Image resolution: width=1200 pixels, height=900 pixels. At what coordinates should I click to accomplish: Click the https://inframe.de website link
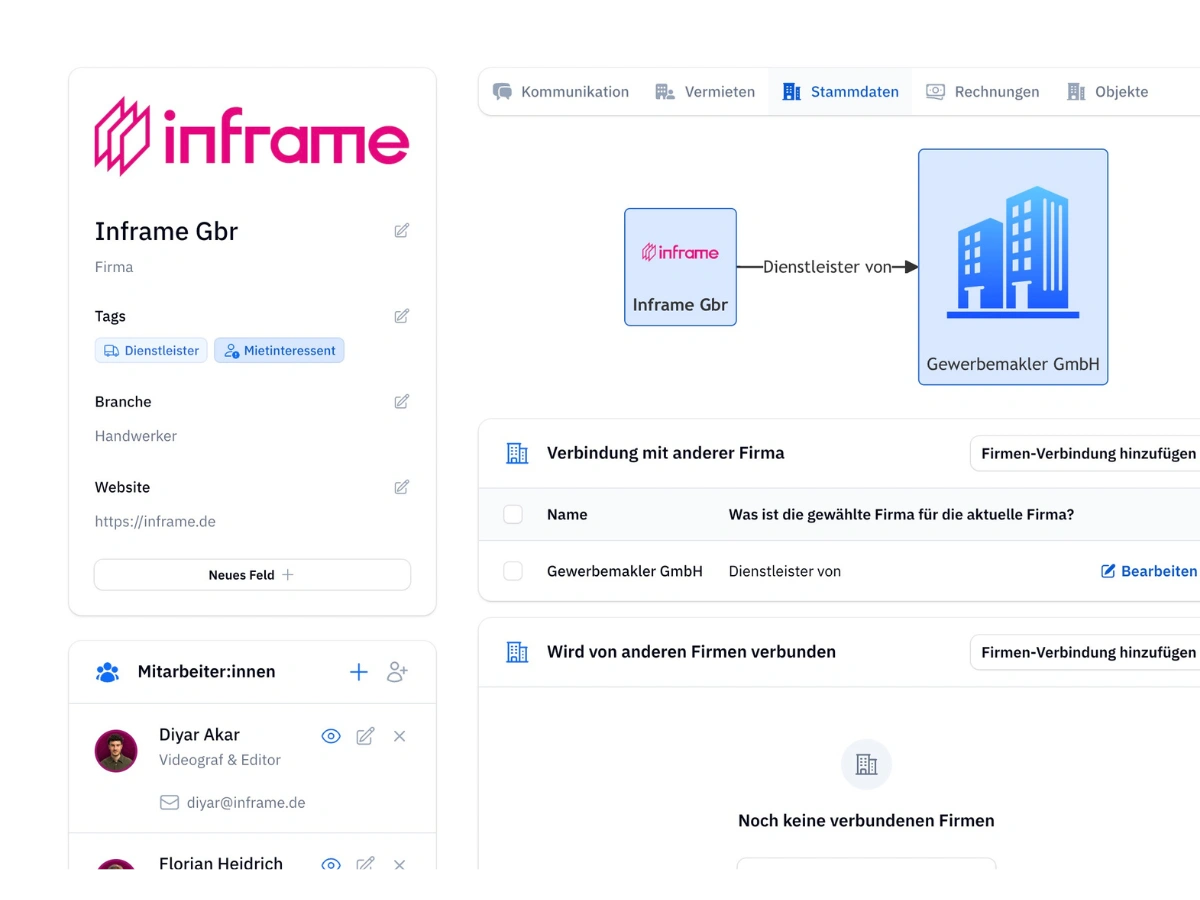click(155, 521)
